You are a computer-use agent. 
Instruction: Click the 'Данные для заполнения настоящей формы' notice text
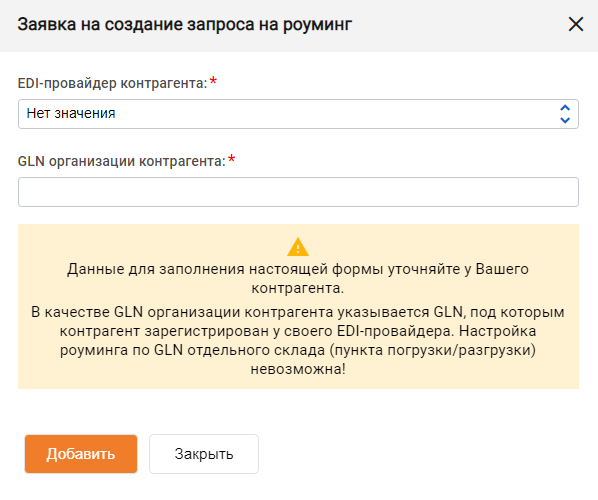pos(298,278)
